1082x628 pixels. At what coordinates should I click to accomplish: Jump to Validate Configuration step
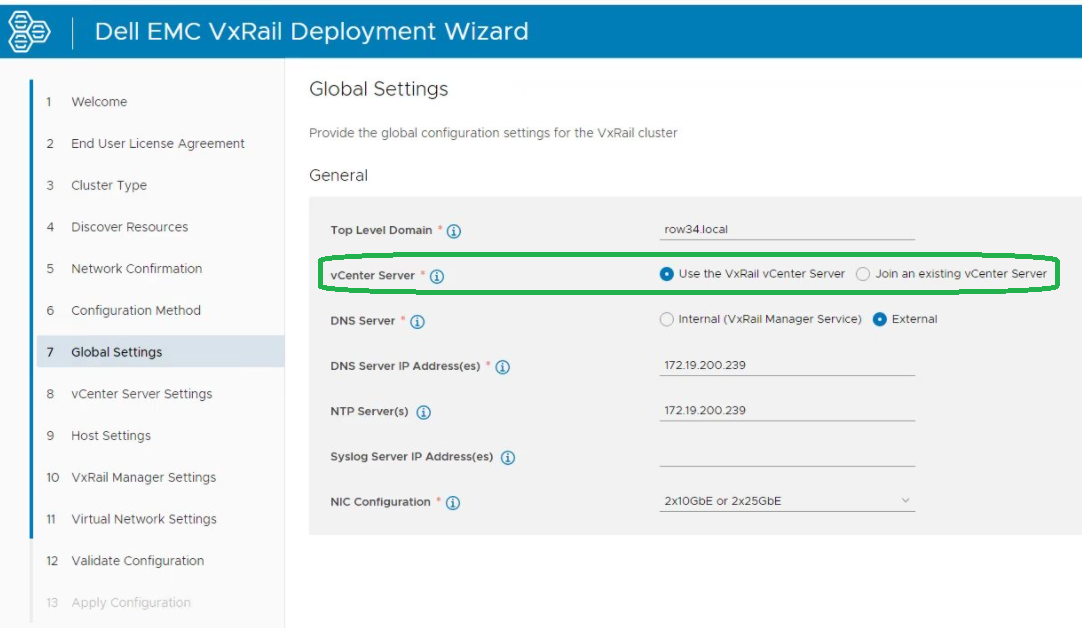pyautogui.click(x=137, y=561)
